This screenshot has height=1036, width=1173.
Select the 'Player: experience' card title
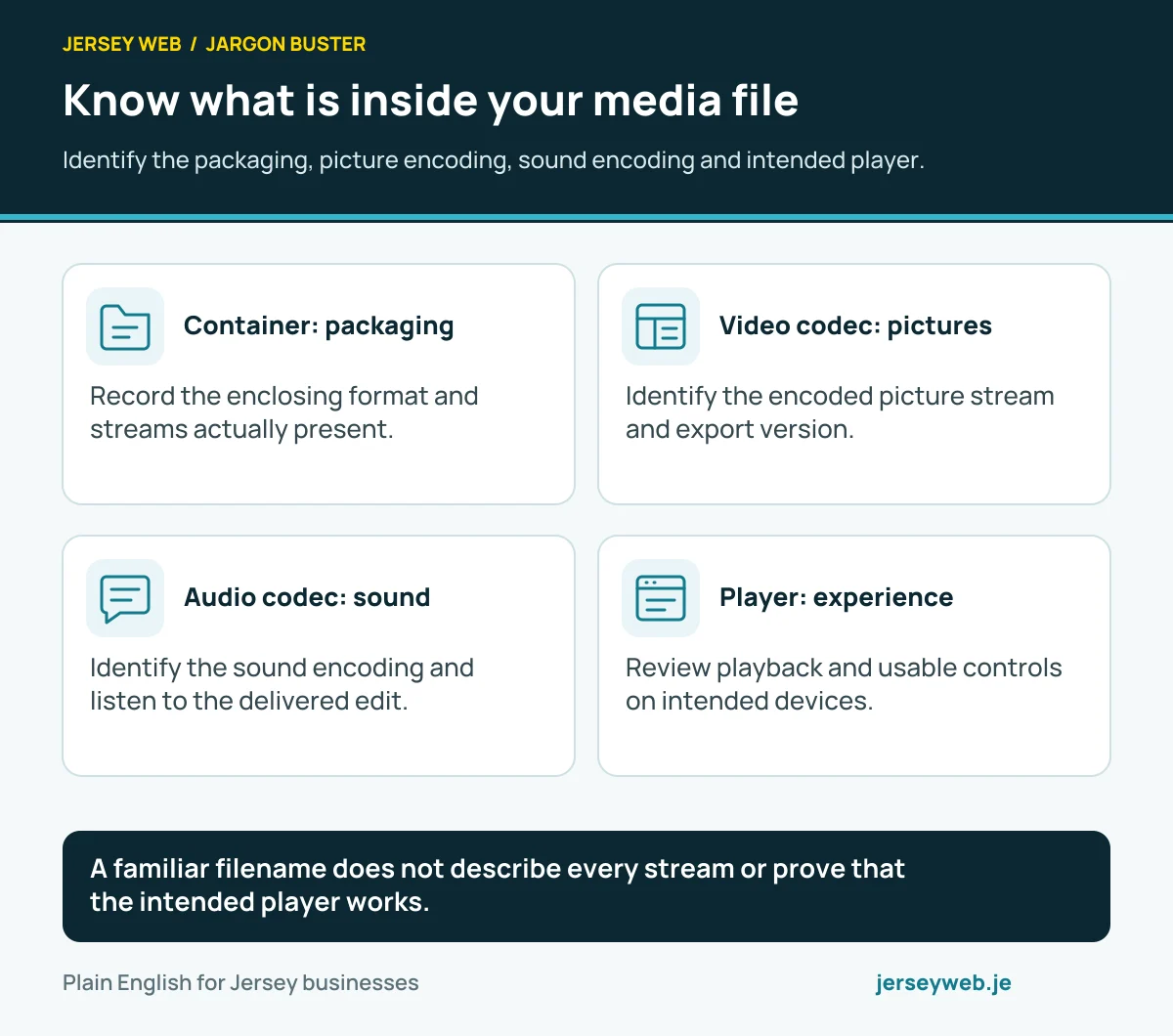coord(836,597)
